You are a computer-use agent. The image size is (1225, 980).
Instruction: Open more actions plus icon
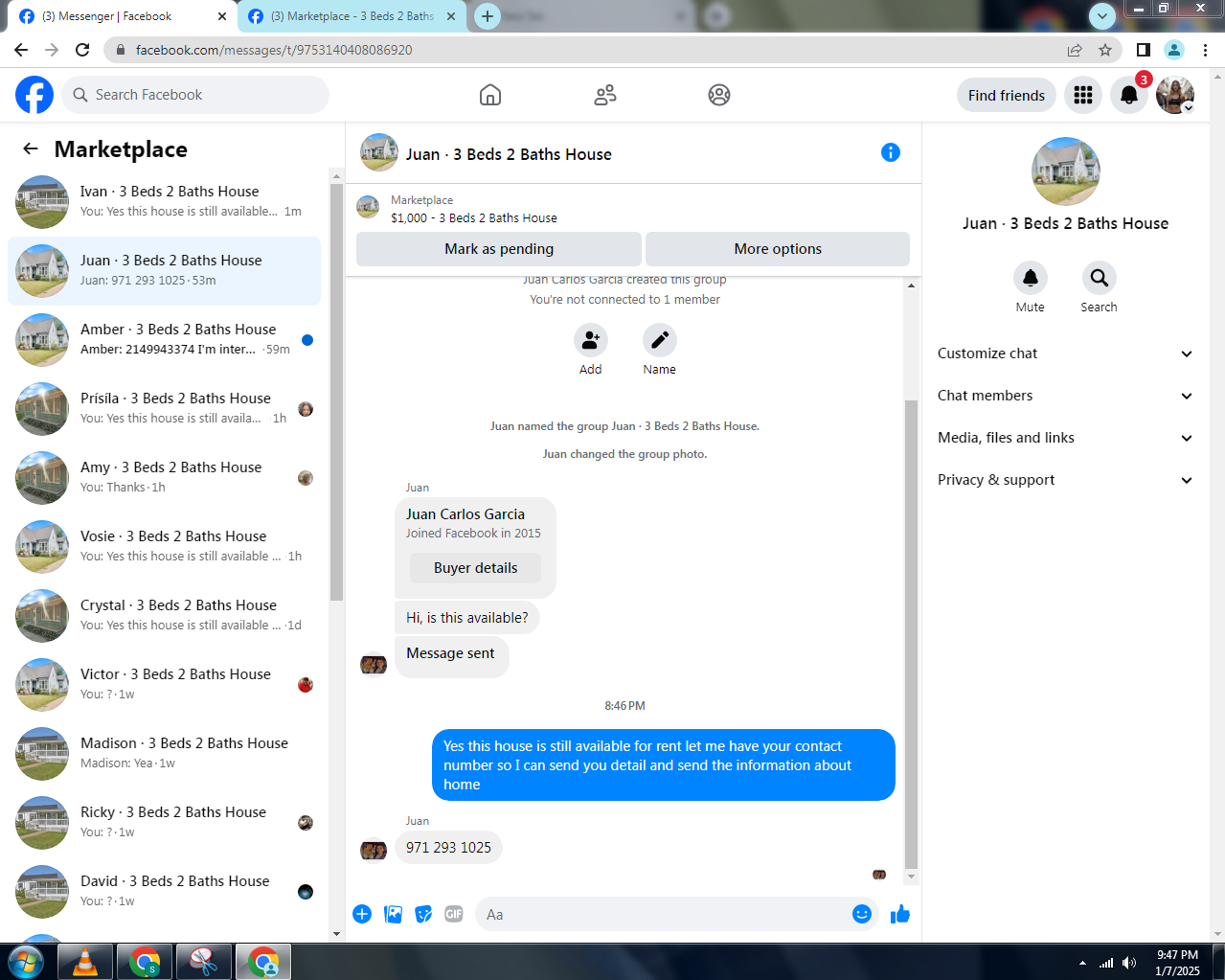click(362, 914)
